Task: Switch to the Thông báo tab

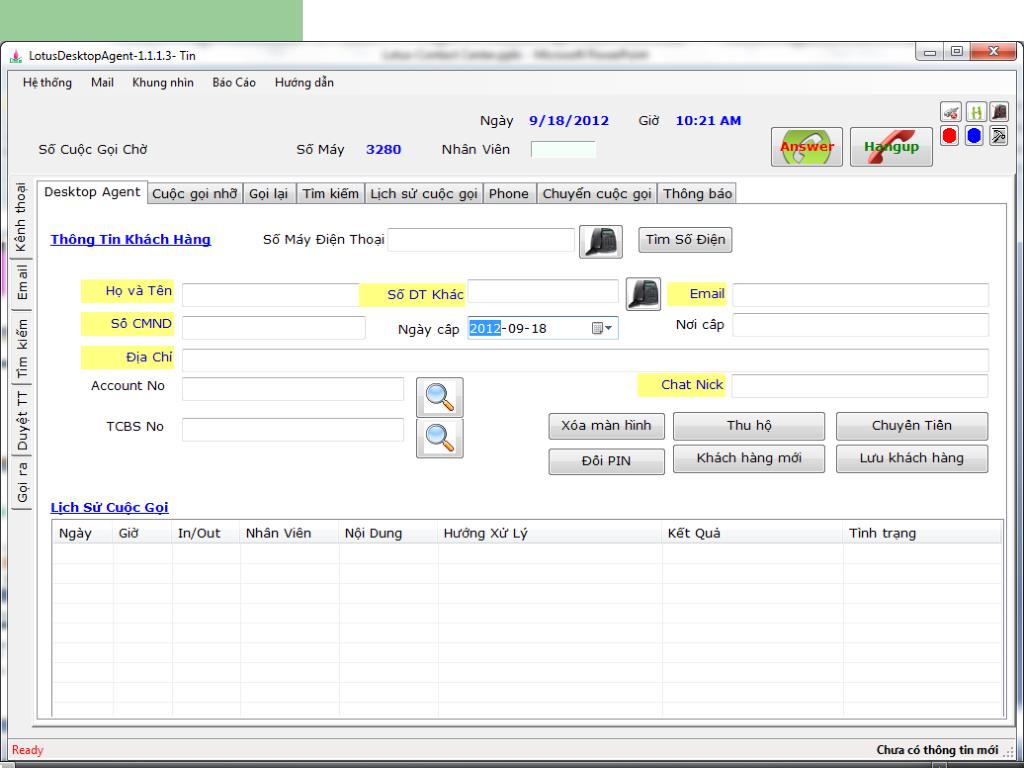Action: coord(697,194)
